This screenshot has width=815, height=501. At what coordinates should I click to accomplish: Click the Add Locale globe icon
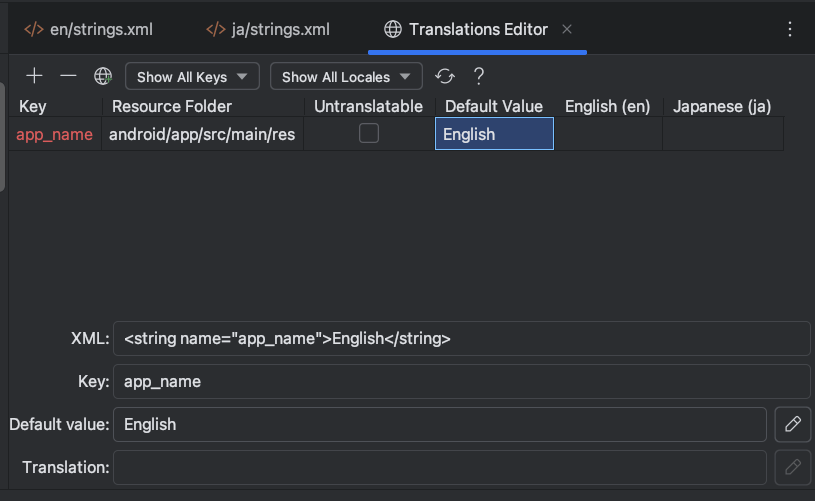pos(103,76)
